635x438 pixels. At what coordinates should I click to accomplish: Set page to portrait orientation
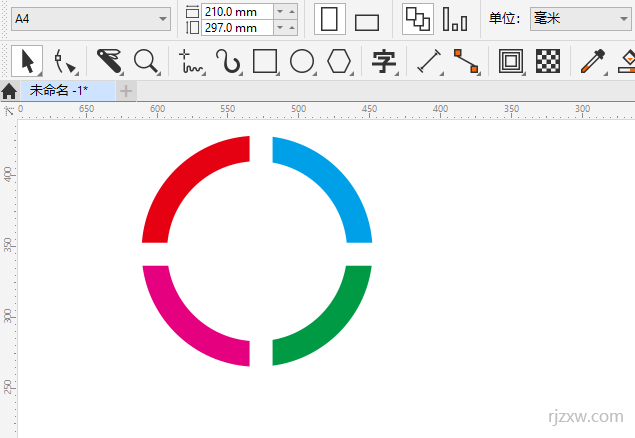pos(329,20)
